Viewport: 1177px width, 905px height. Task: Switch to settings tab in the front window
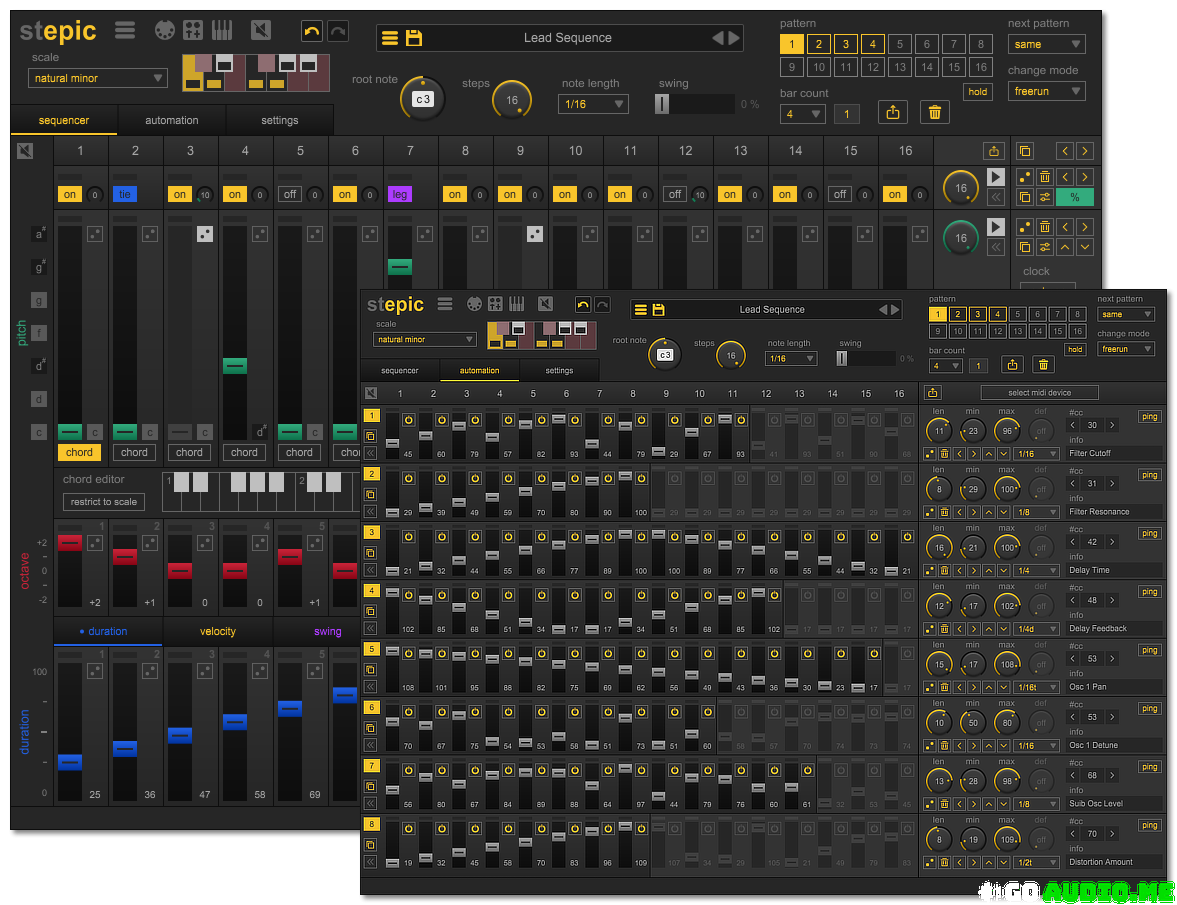point(559,371)
